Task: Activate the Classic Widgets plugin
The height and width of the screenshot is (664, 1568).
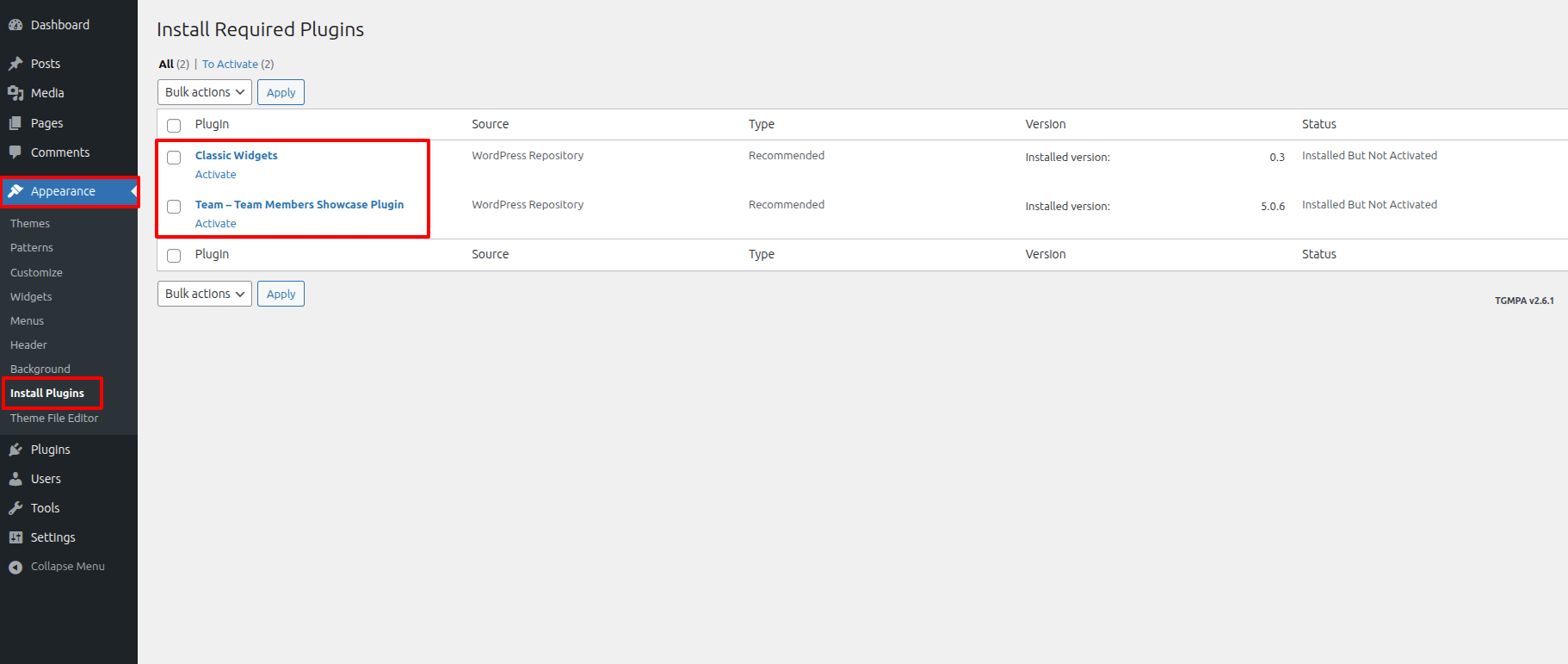Action: 215,175
